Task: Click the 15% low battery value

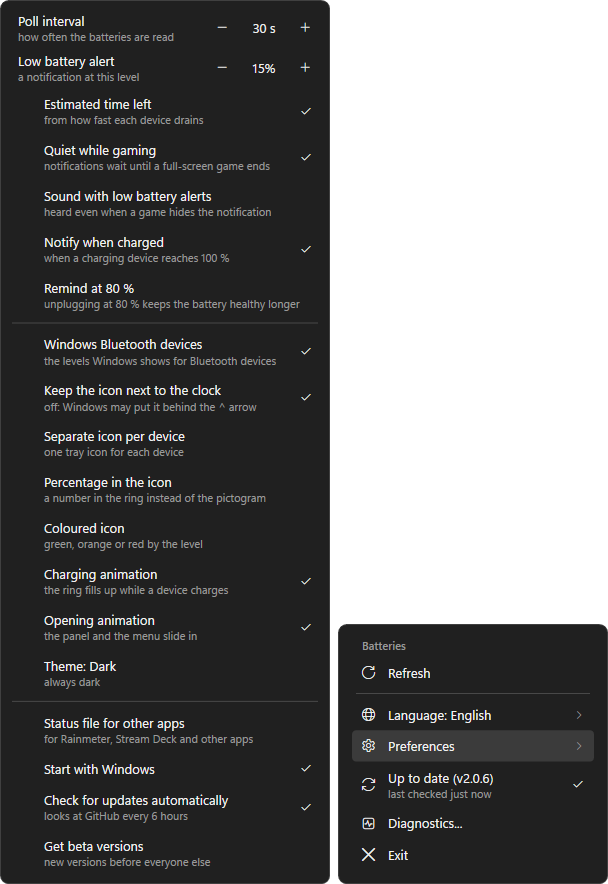Action: [263, 69]
